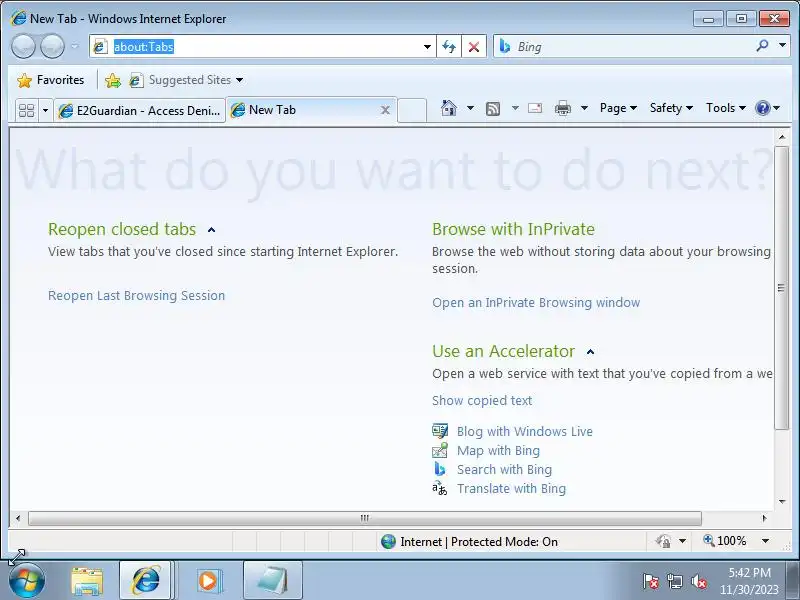Screen dimensions: 800x600
Task: Click the Print icon
Action: [x=563, y=108]
